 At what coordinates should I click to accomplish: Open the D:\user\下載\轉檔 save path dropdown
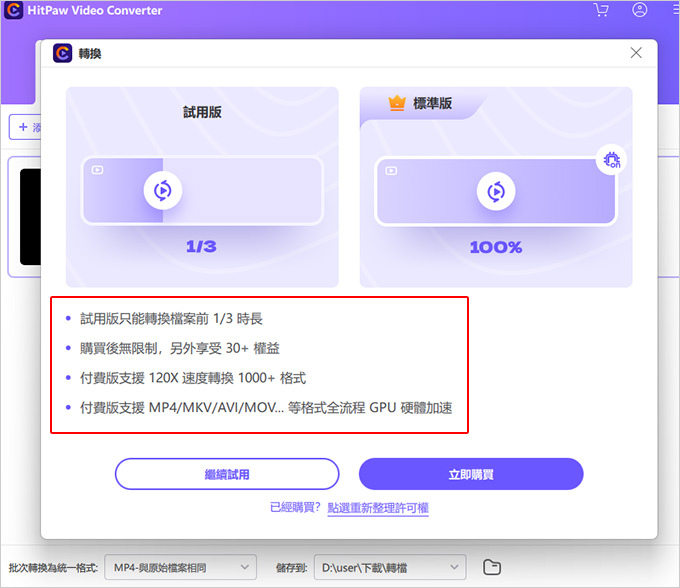(390, 567)
